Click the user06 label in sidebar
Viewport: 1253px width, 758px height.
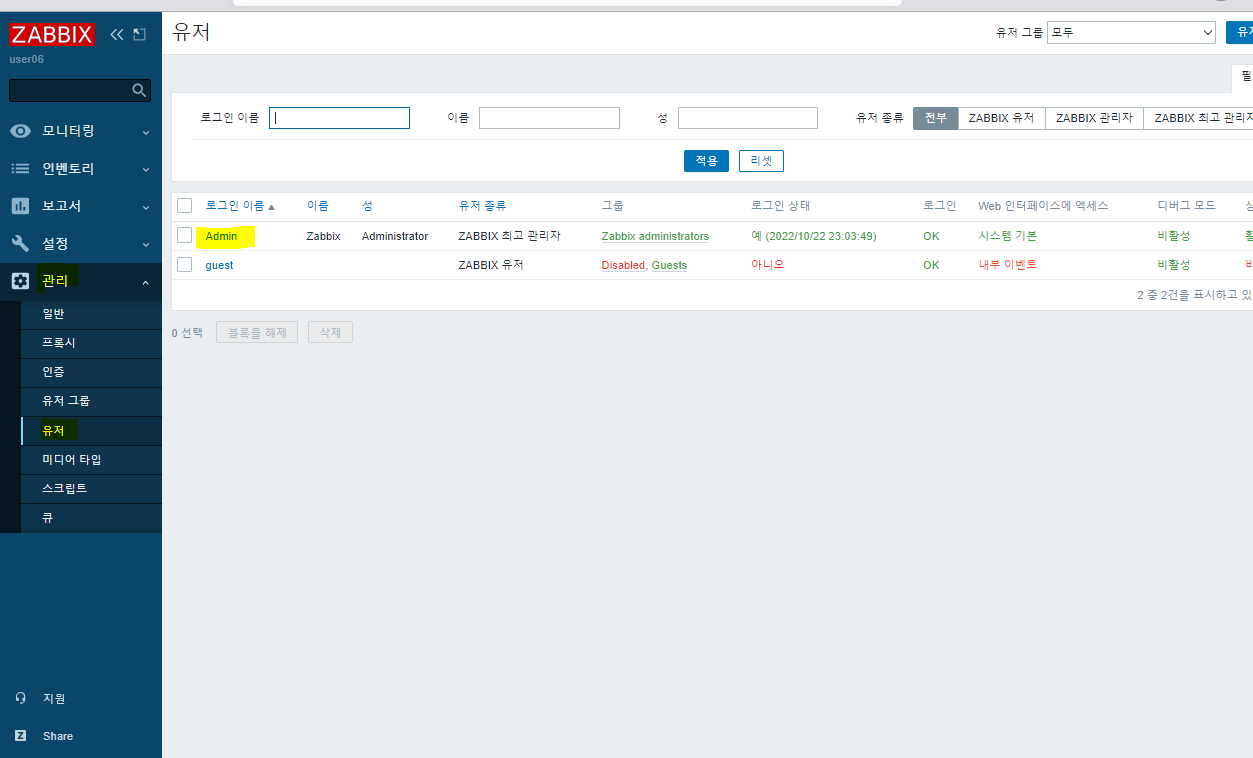27,59
